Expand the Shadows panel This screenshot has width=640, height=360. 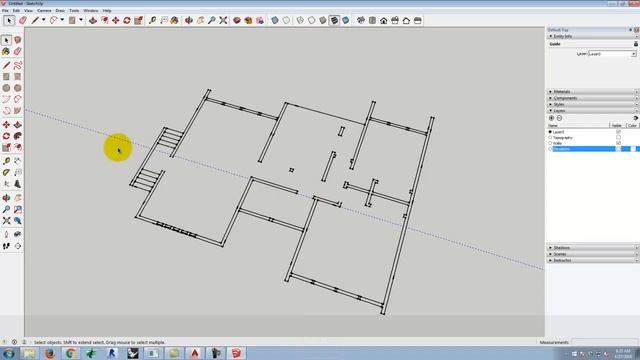[551, 248]
